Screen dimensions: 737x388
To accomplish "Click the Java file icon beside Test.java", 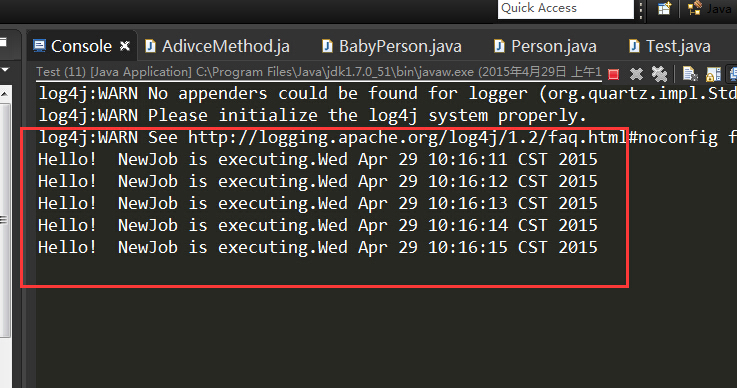I will click(634, 46).
